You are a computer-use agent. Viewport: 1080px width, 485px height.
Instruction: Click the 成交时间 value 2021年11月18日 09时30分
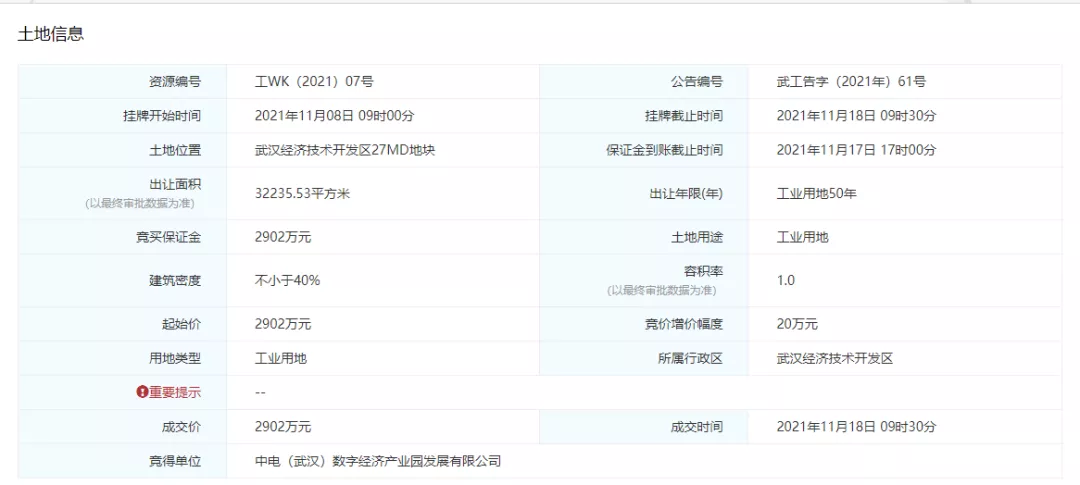(x=856, y=427)
